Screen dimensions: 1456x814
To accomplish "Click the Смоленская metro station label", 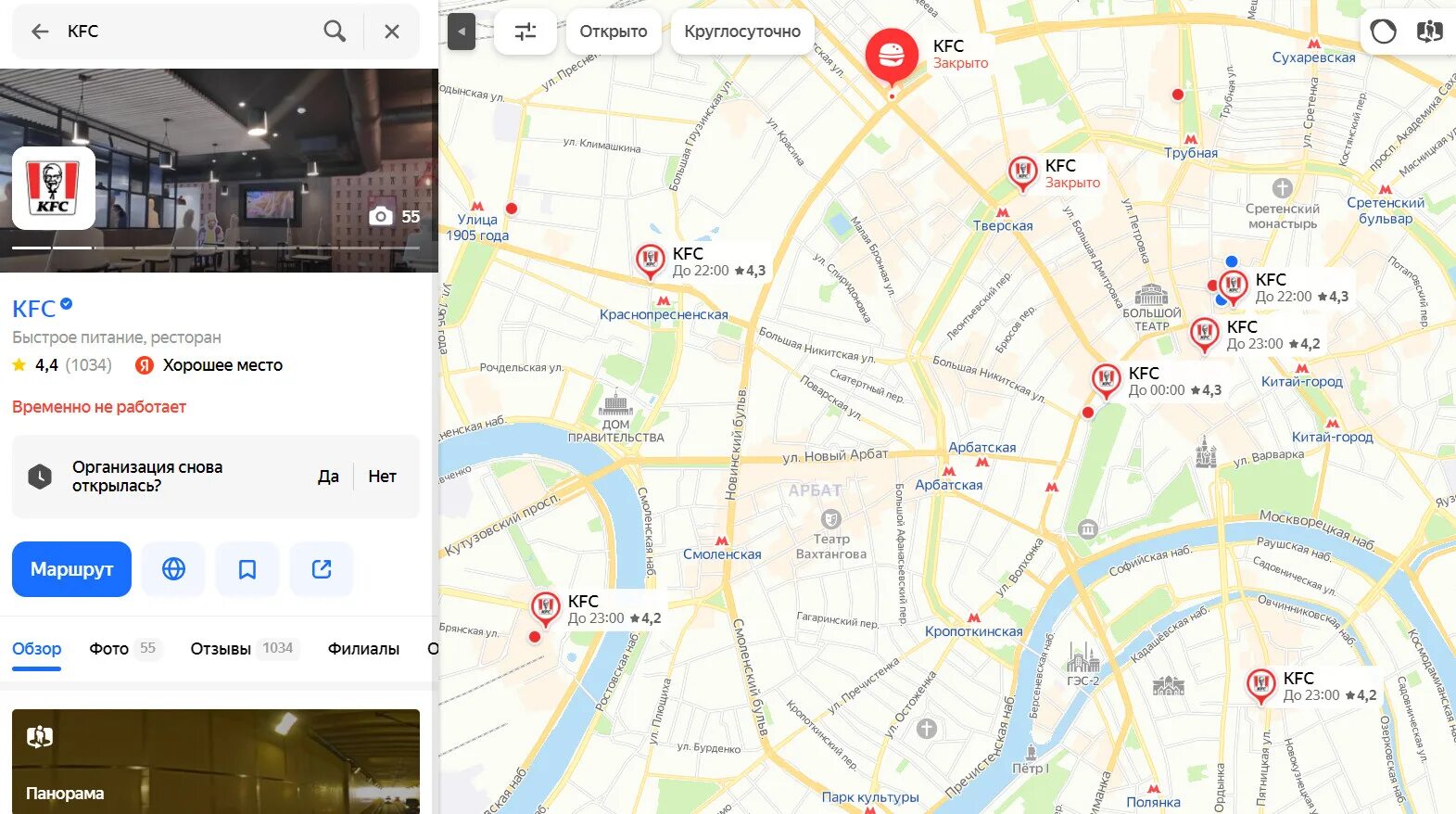I will click(722, 554).
